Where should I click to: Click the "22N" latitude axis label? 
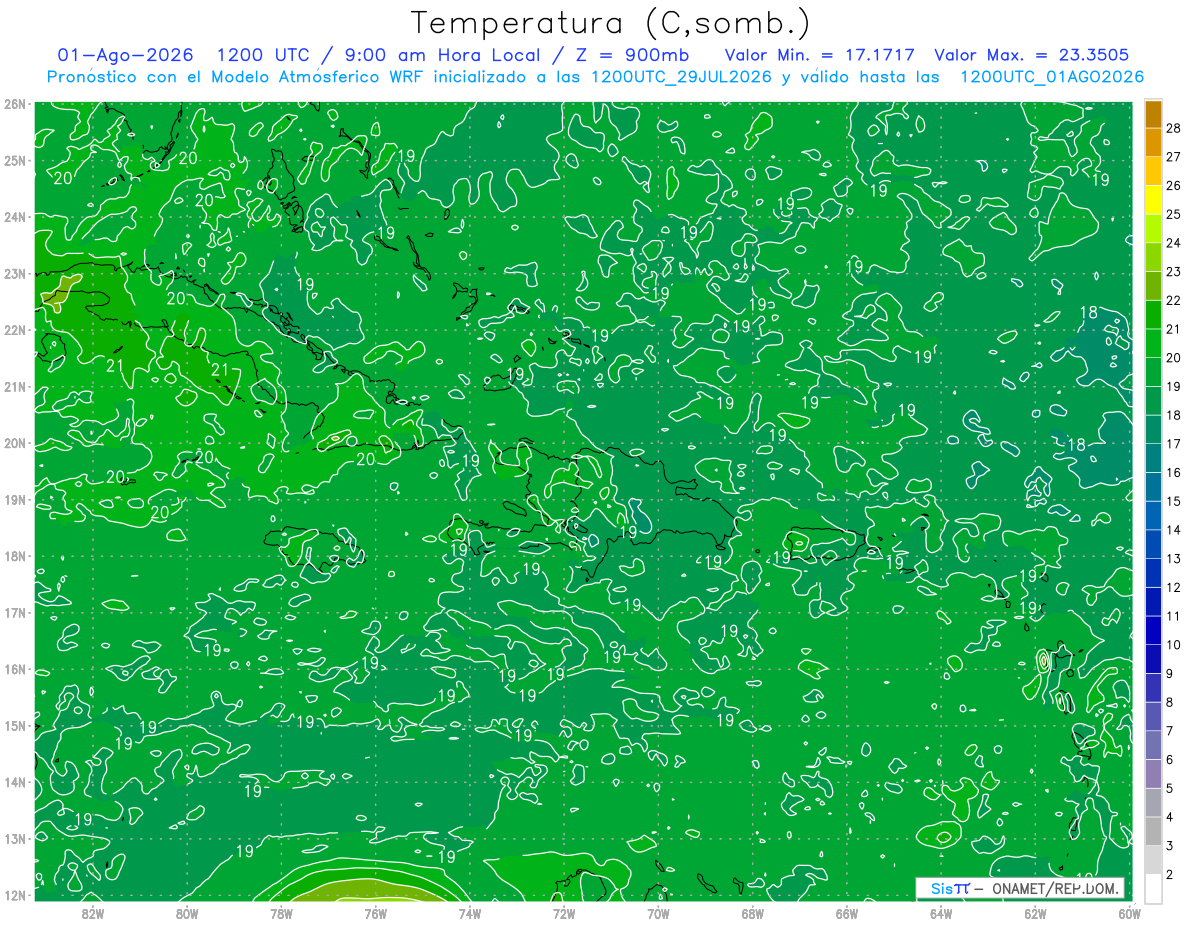(x=14, y=330)
